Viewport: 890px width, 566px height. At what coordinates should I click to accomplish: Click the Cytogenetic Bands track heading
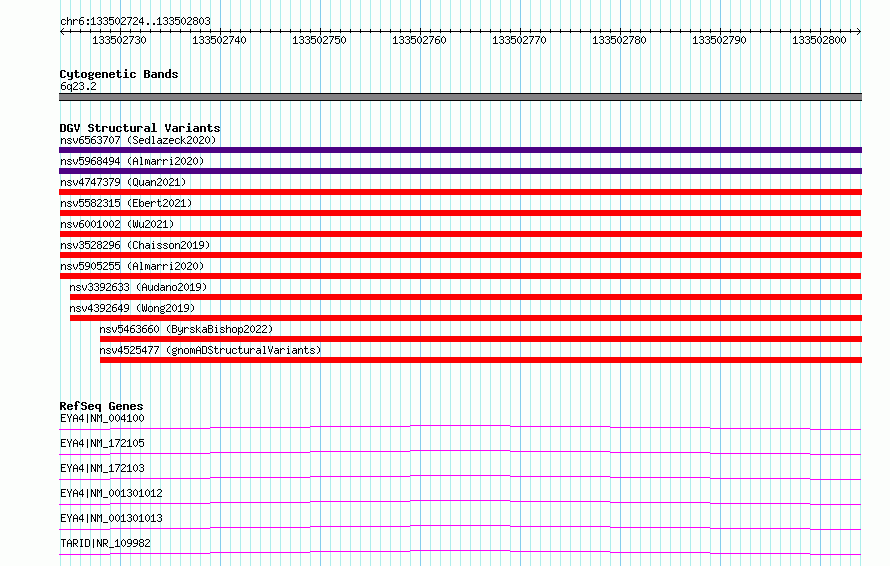(119, 74)
